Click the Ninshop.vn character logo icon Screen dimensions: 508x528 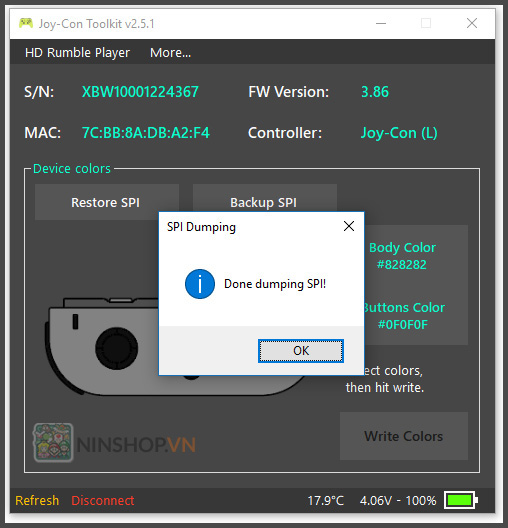[x=53, y=442]
